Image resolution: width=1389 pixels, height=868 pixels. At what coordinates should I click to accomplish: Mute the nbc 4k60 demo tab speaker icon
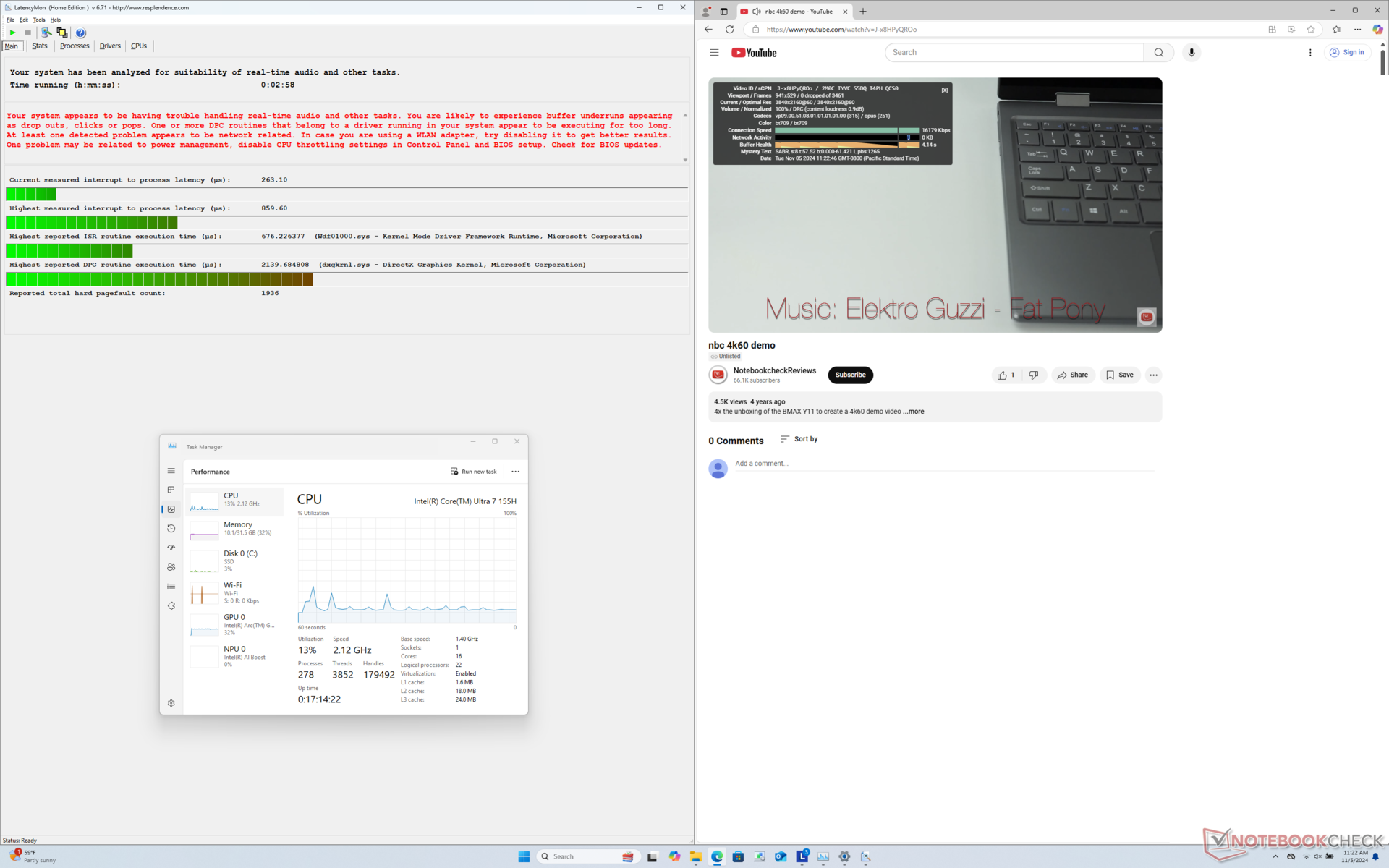click(x=756, y=12)
